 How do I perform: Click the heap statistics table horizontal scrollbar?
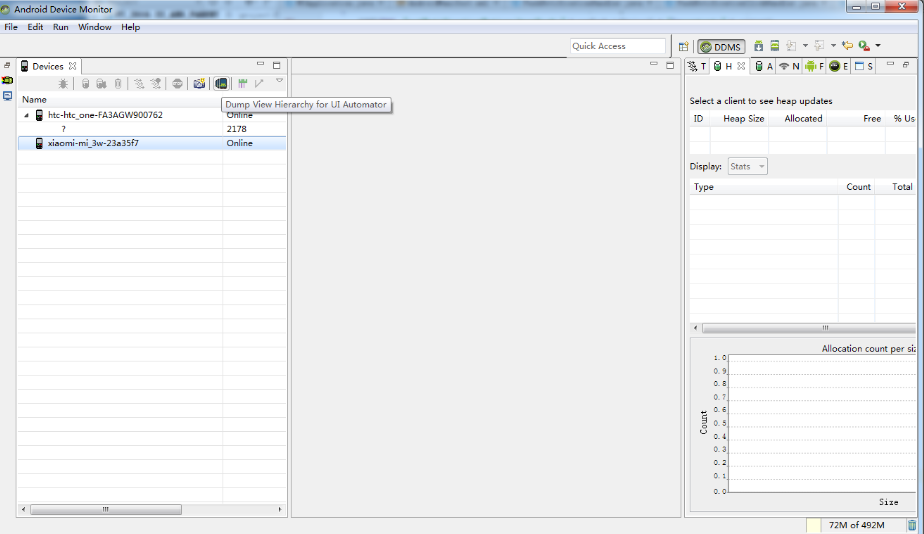pyautogui.click(x=808, y=328)
